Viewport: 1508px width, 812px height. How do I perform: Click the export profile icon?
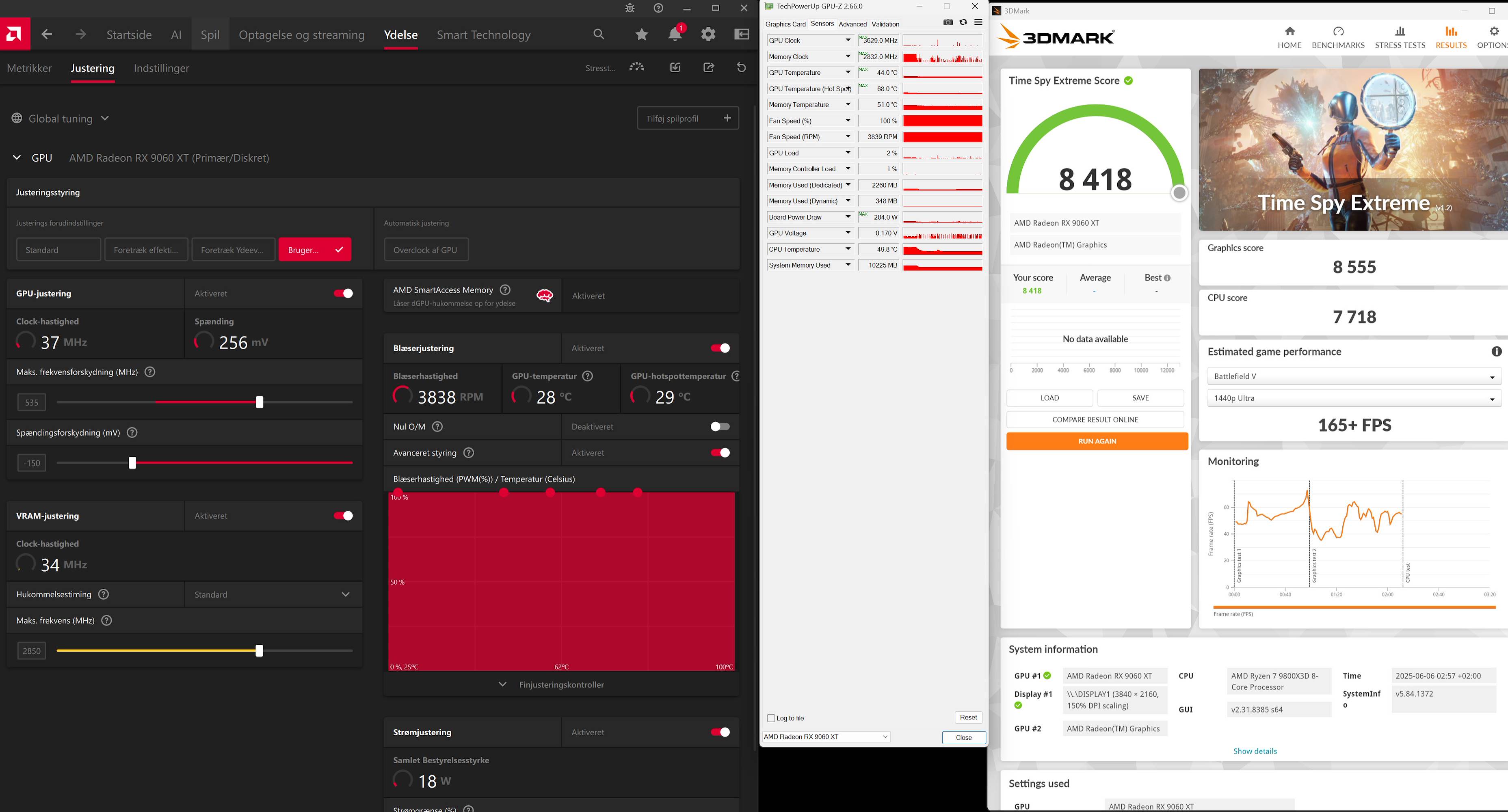tap(708, 67)
